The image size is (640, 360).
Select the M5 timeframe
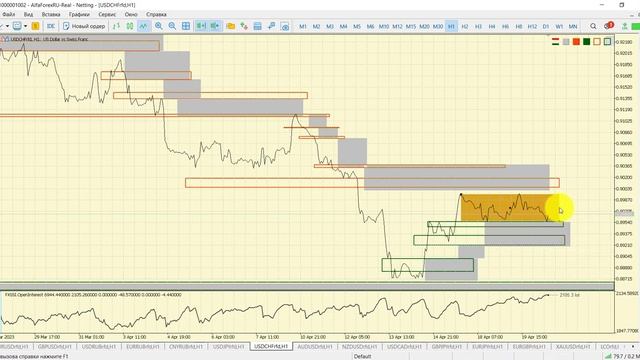[x=357, y=26]
